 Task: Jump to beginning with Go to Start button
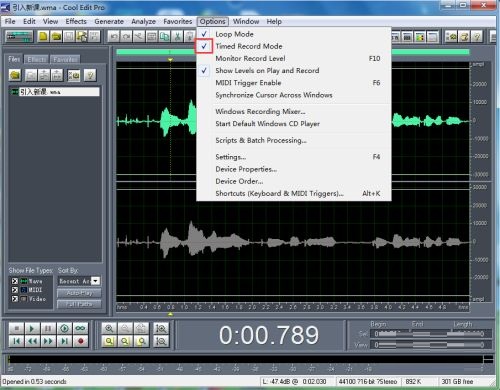click(x=16, y=341)
